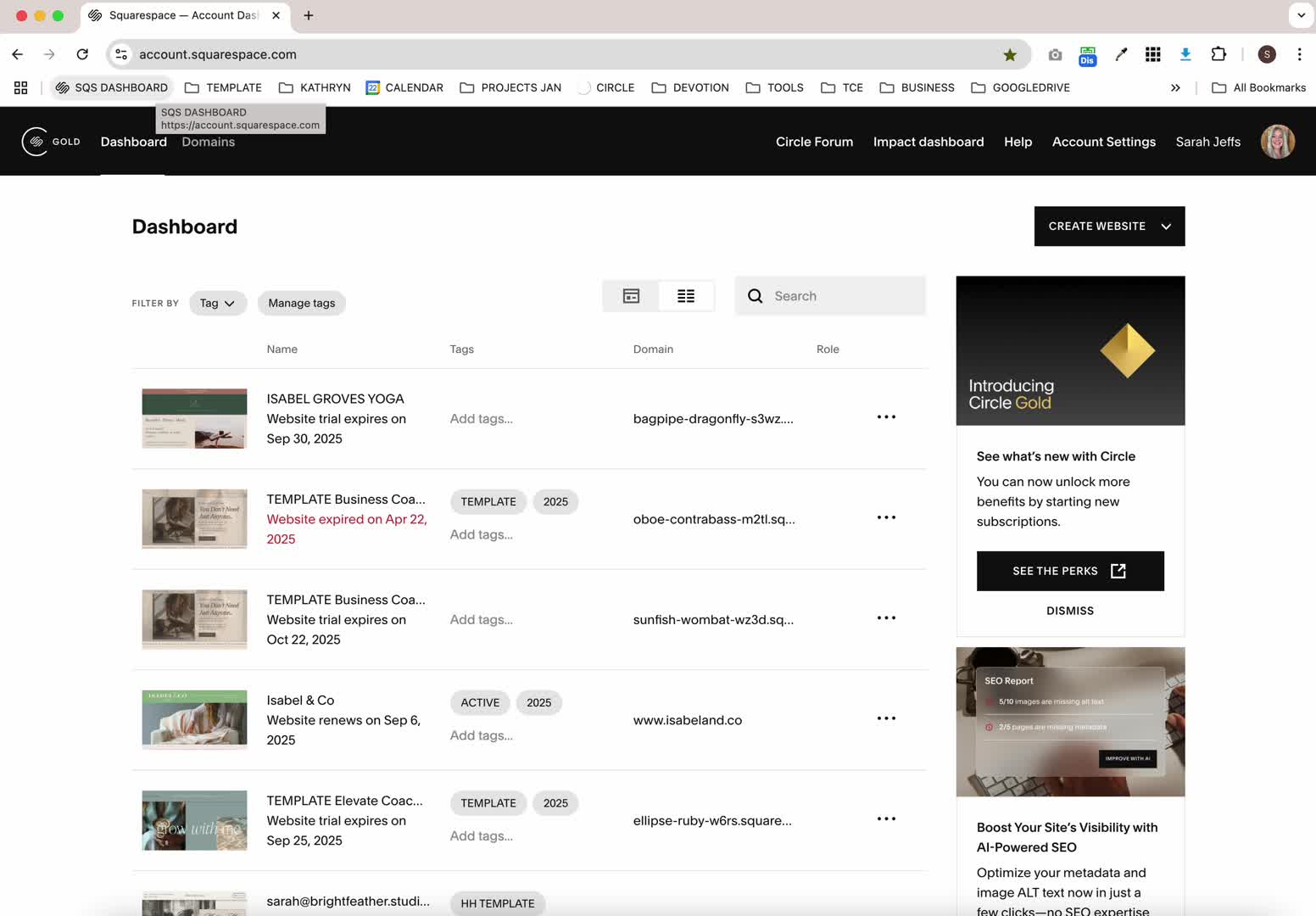Open a new browser tab
The height and width of the screenshot is (916, 1316).
pos(309,15)
